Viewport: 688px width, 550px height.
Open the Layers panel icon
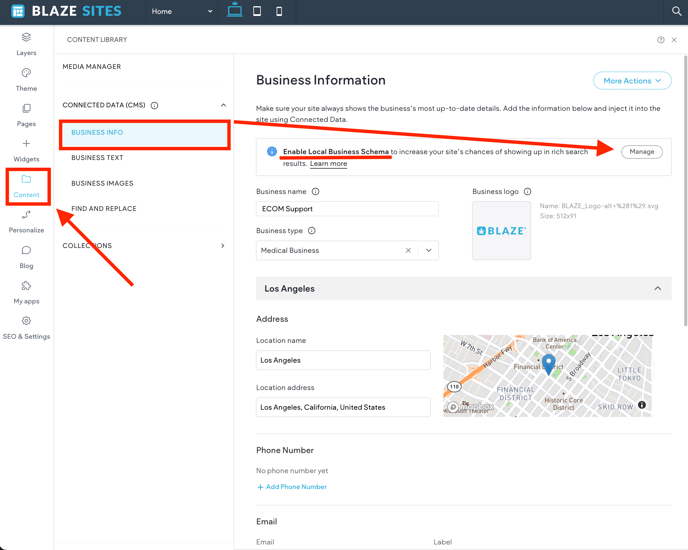pyautogui.click(x=26, y=38)
